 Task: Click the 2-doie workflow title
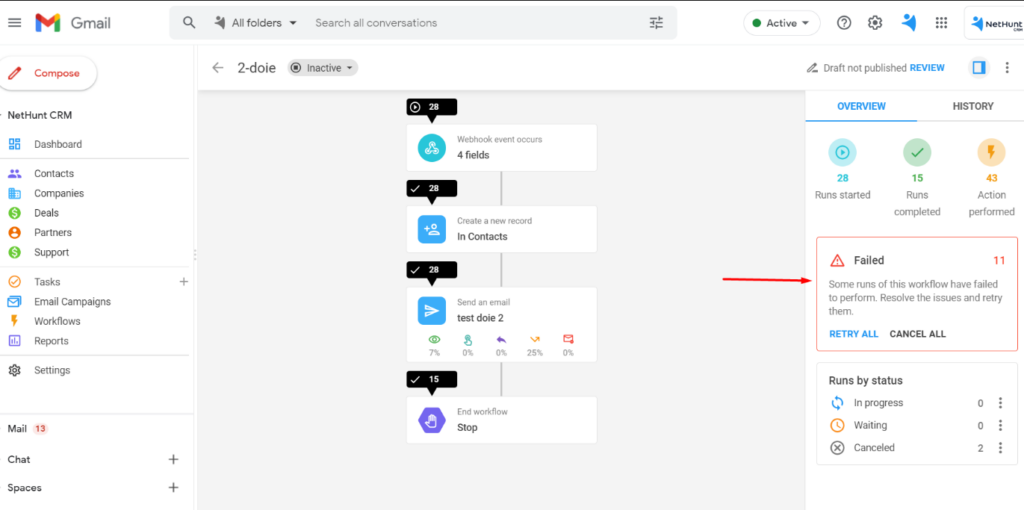[x=256, y=68]
